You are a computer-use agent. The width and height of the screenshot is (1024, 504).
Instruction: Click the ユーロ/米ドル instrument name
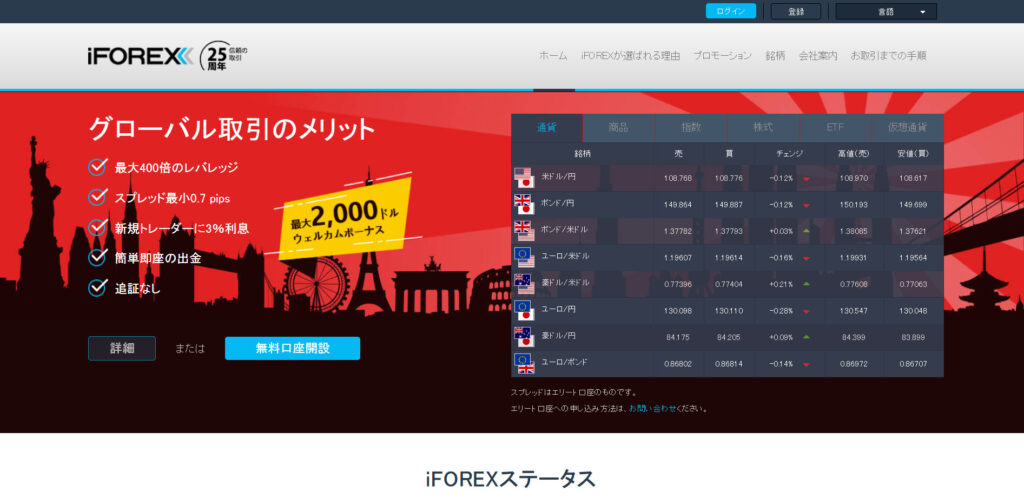pyautogui.click(x=565, y=257)
